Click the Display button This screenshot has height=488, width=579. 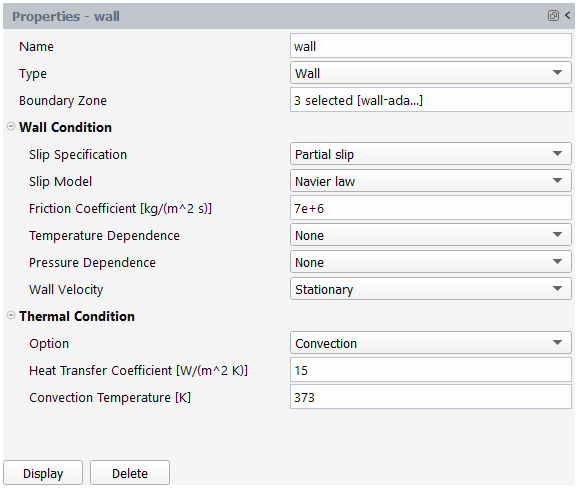click(x=43, y=473)
